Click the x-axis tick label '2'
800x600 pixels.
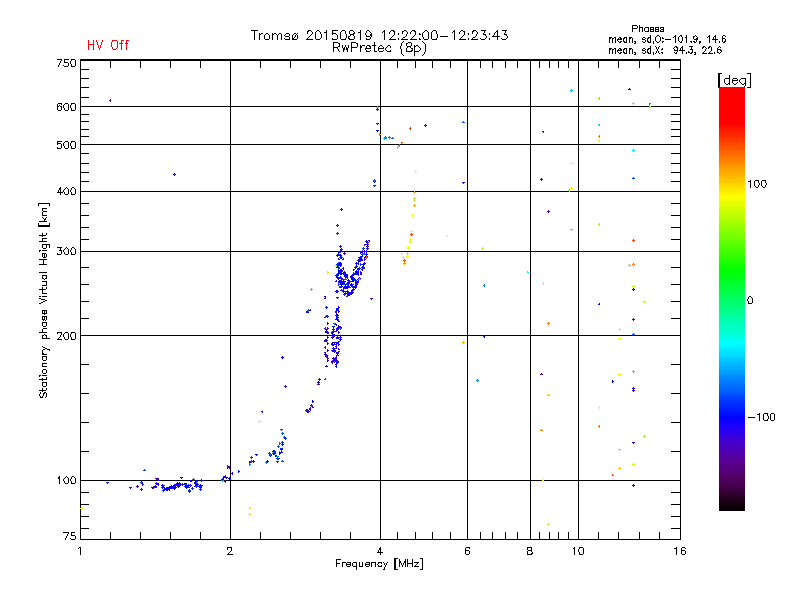[x=230, y=551]
